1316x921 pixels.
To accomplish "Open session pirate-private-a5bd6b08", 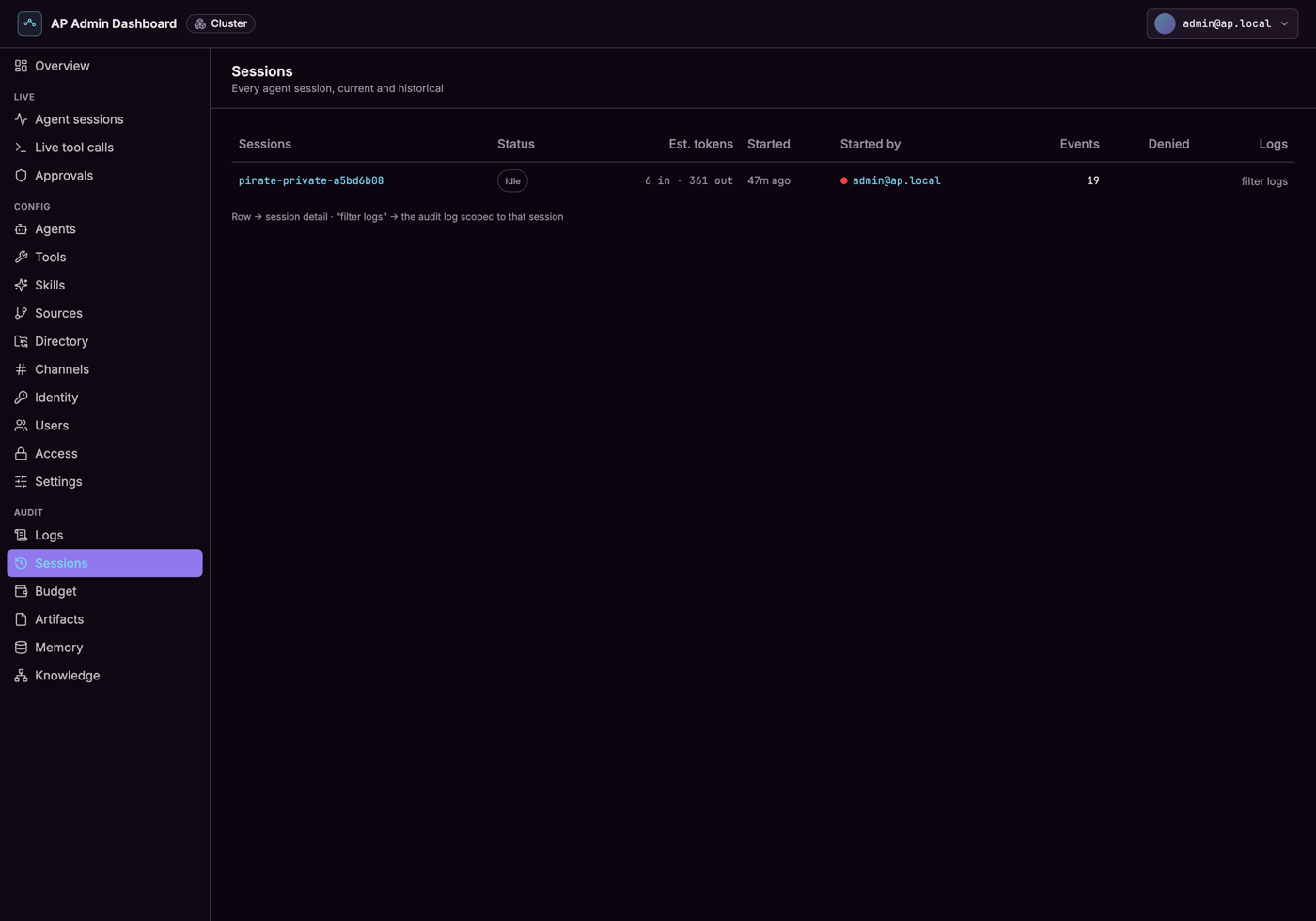I will click(x=311, y=180).
